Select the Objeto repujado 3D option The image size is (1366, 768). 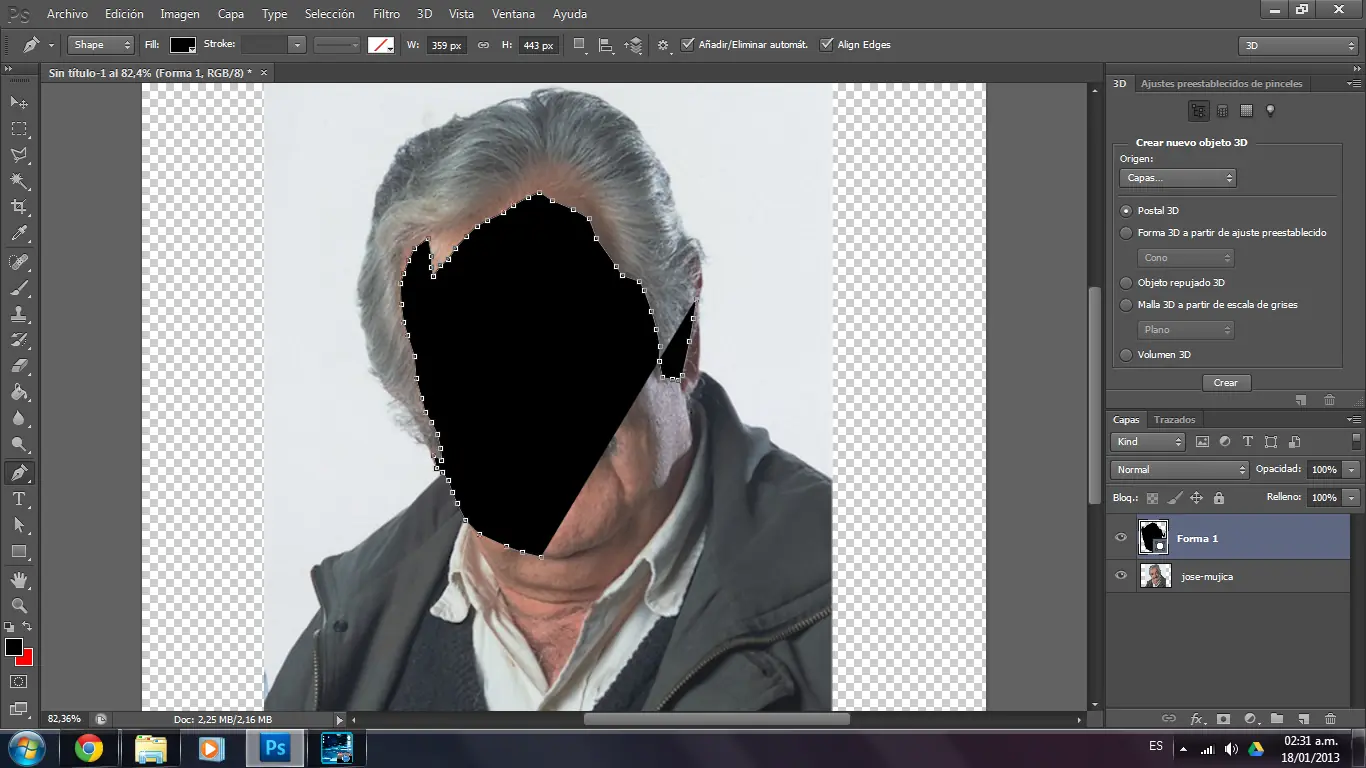pos(1127,283)
